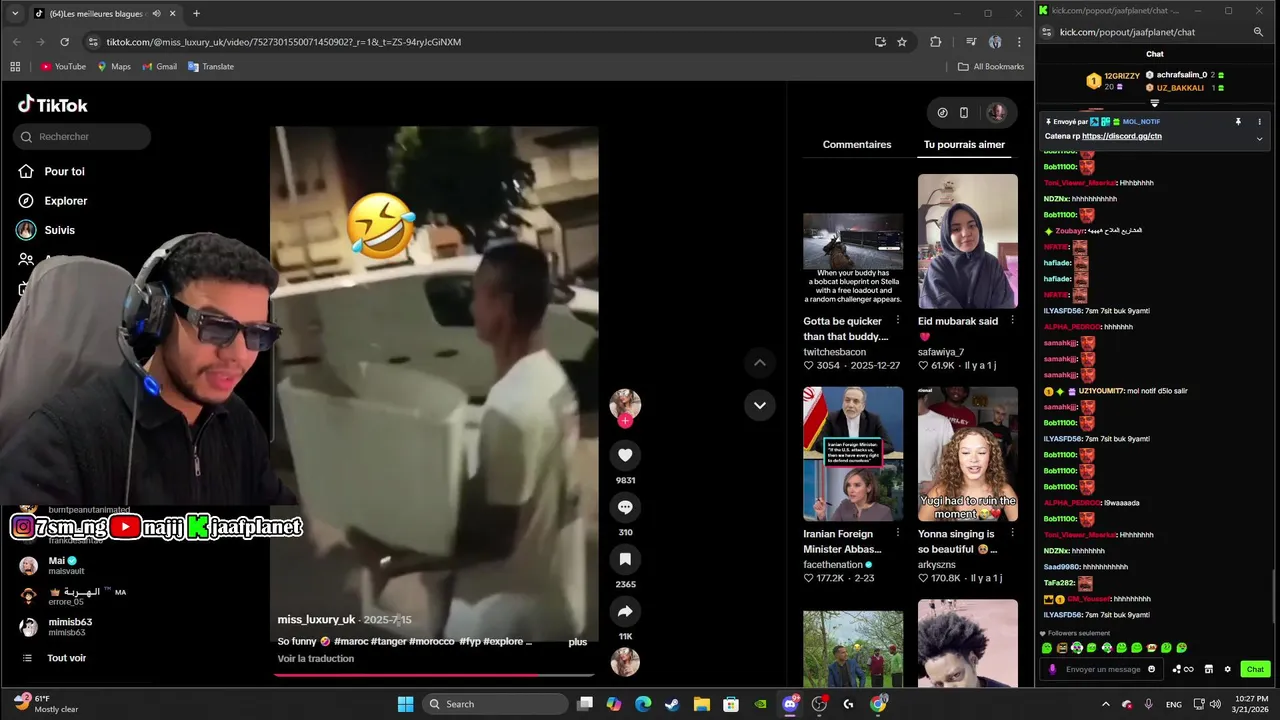Open OBS Studio from the taskbar
This screenshot has width=1280, height=720.
coord(819,704)
